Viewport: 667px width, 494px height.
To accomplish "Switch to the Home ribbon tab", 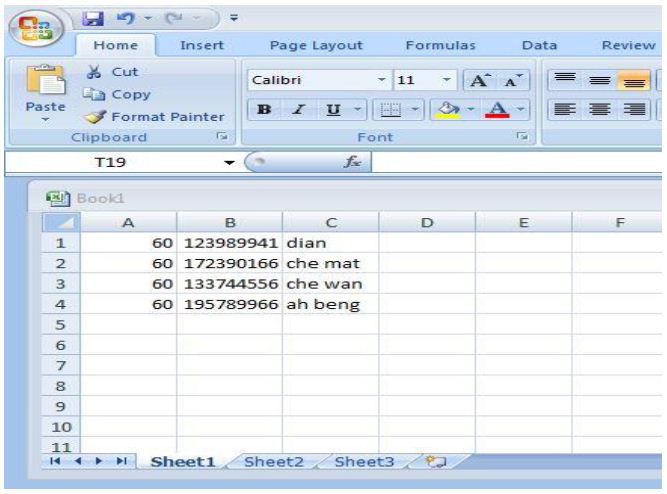I will (x=116, y=45).
